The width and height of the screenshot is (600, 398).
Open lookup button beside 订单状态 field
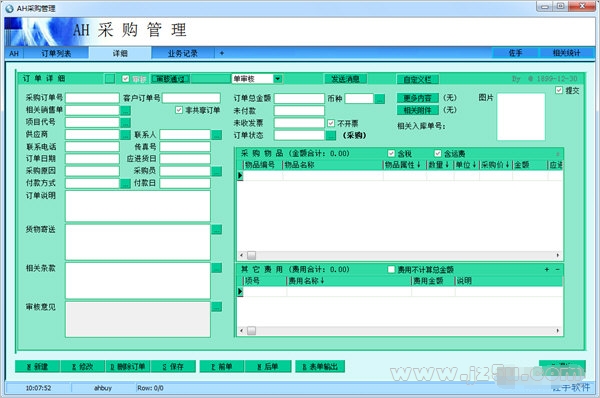[331, 135]
